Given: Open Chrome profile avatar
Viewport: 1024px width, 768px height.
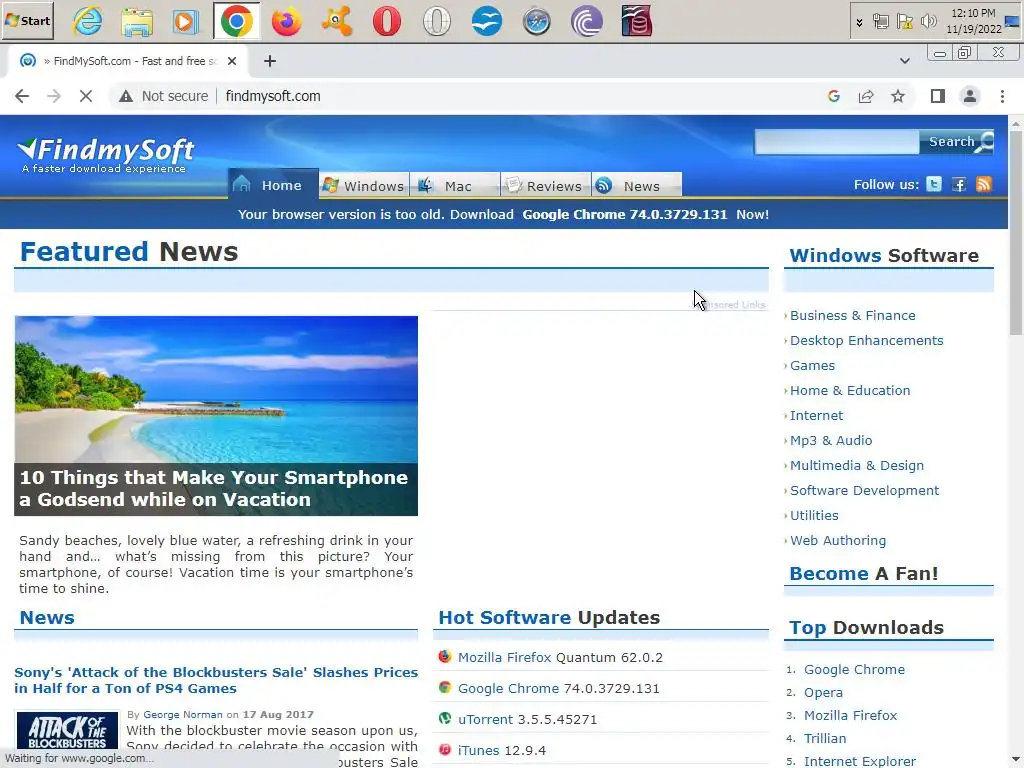Looking at the screenshot, I should (970, 96).
